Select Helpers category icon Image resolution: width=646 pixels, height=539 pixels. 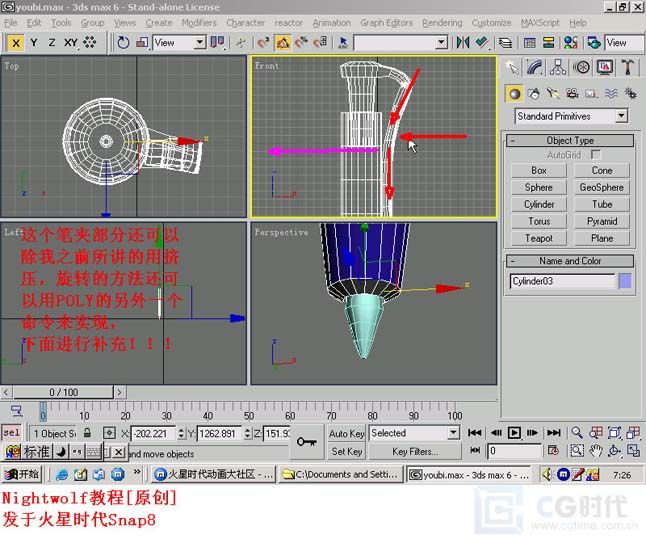[591, 94]
